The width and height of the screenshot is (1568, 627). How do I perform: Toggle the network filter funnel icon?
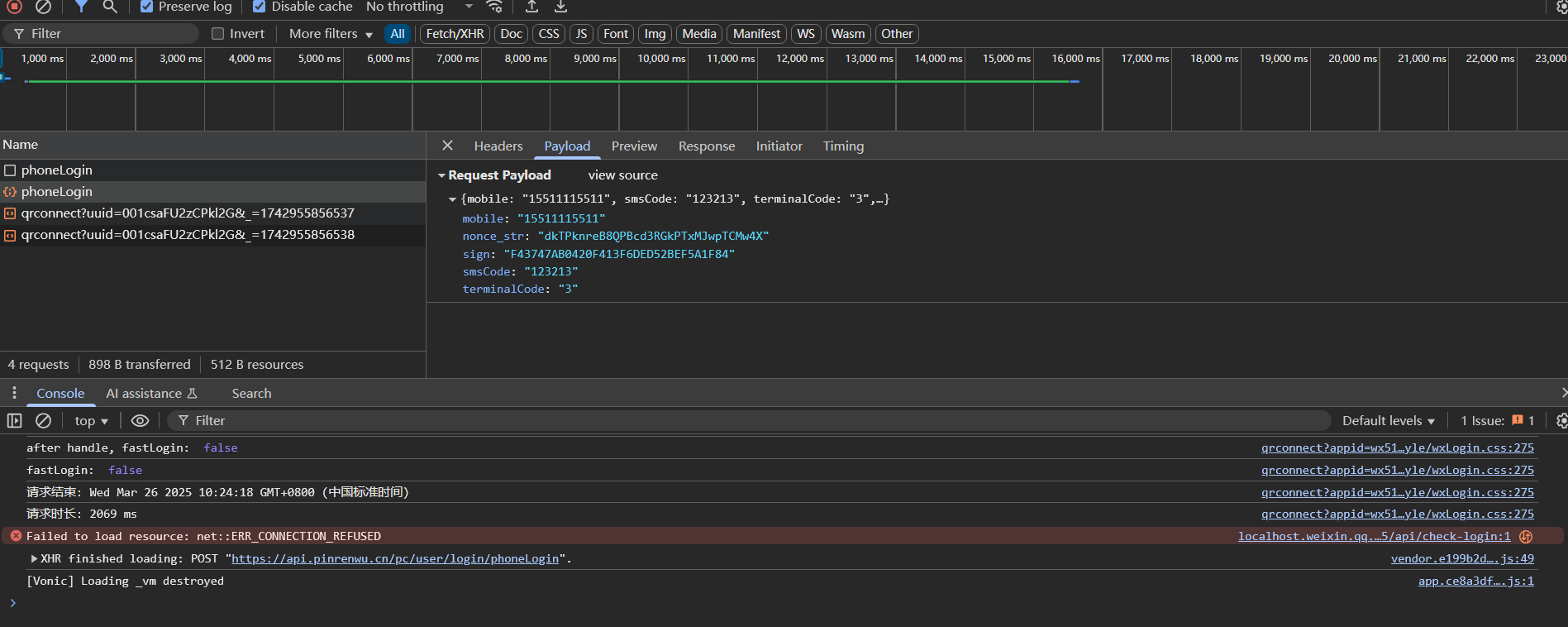click(x=81, y=7)
